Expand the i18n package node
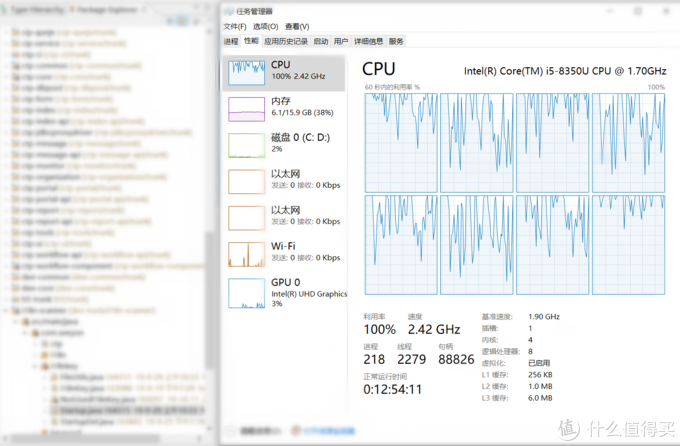The width and height of the screenshot is (680, 446). tap(35, 355)
